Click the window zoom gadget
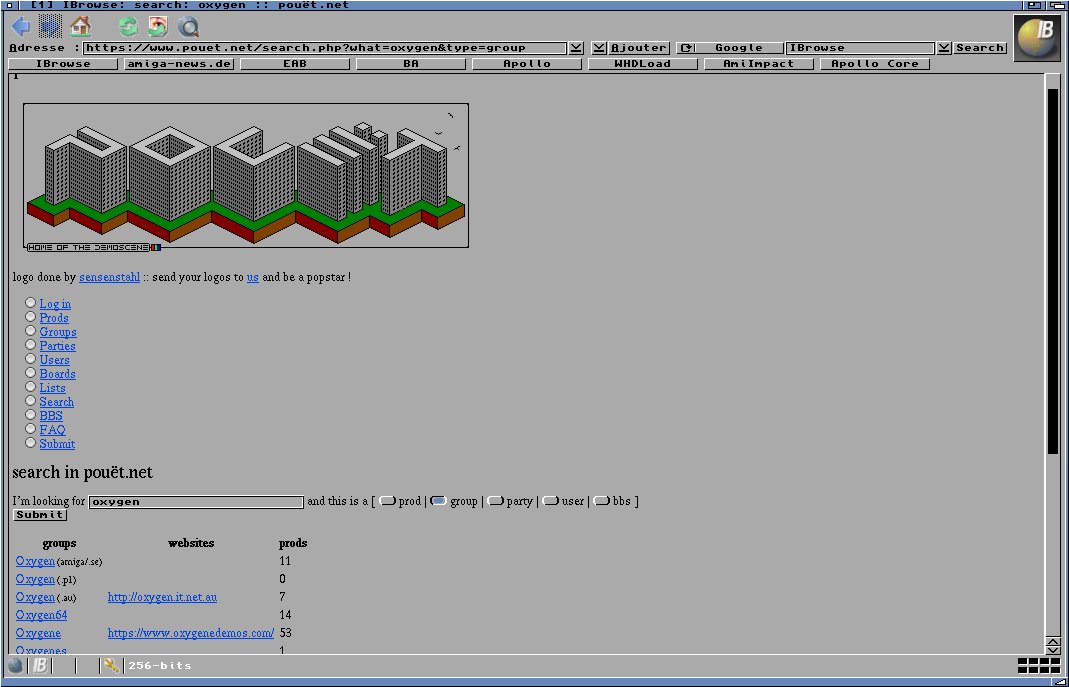 1036,5
